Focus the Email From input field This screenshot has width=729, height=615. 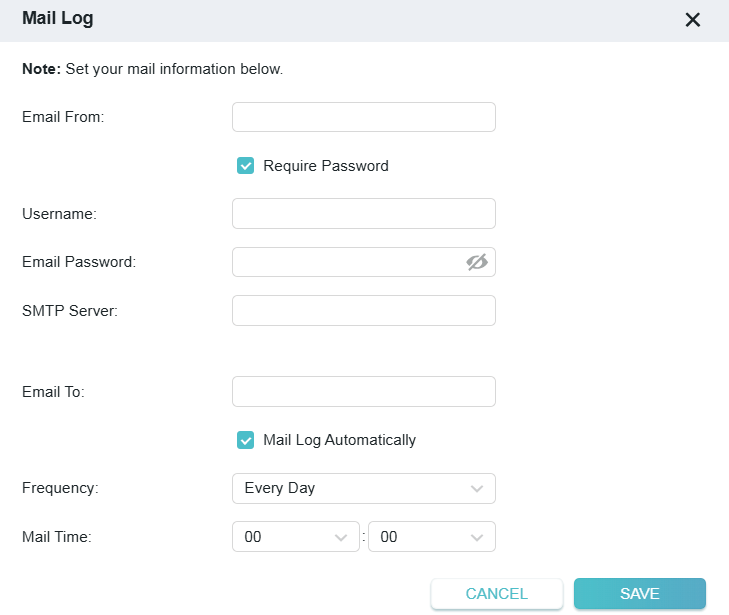(363, 117)
